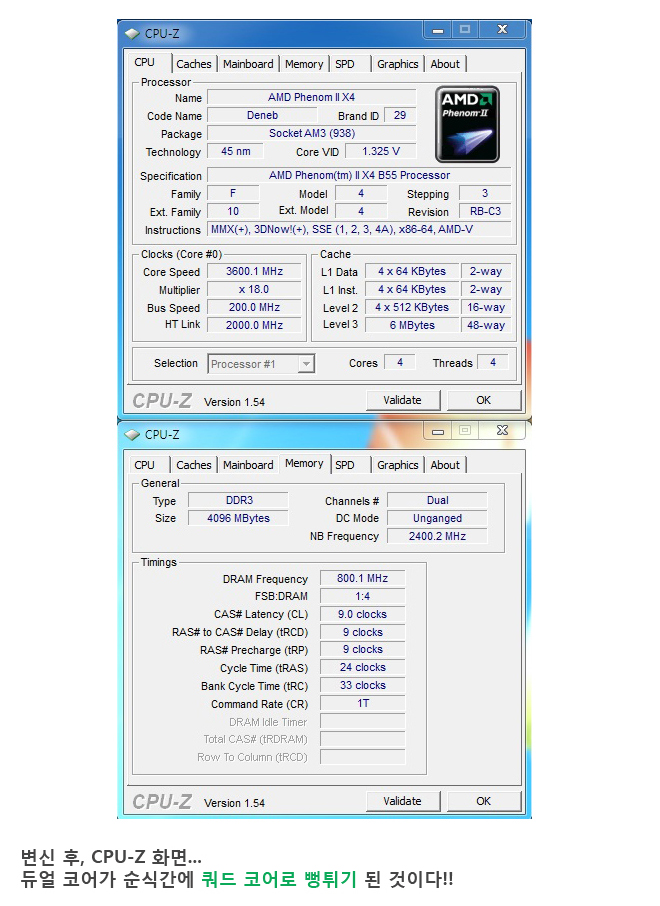Viewport: 660px width, 906px height.
Task: Click OK button in bottom CPU-Z window
Action: coord(484,801)
